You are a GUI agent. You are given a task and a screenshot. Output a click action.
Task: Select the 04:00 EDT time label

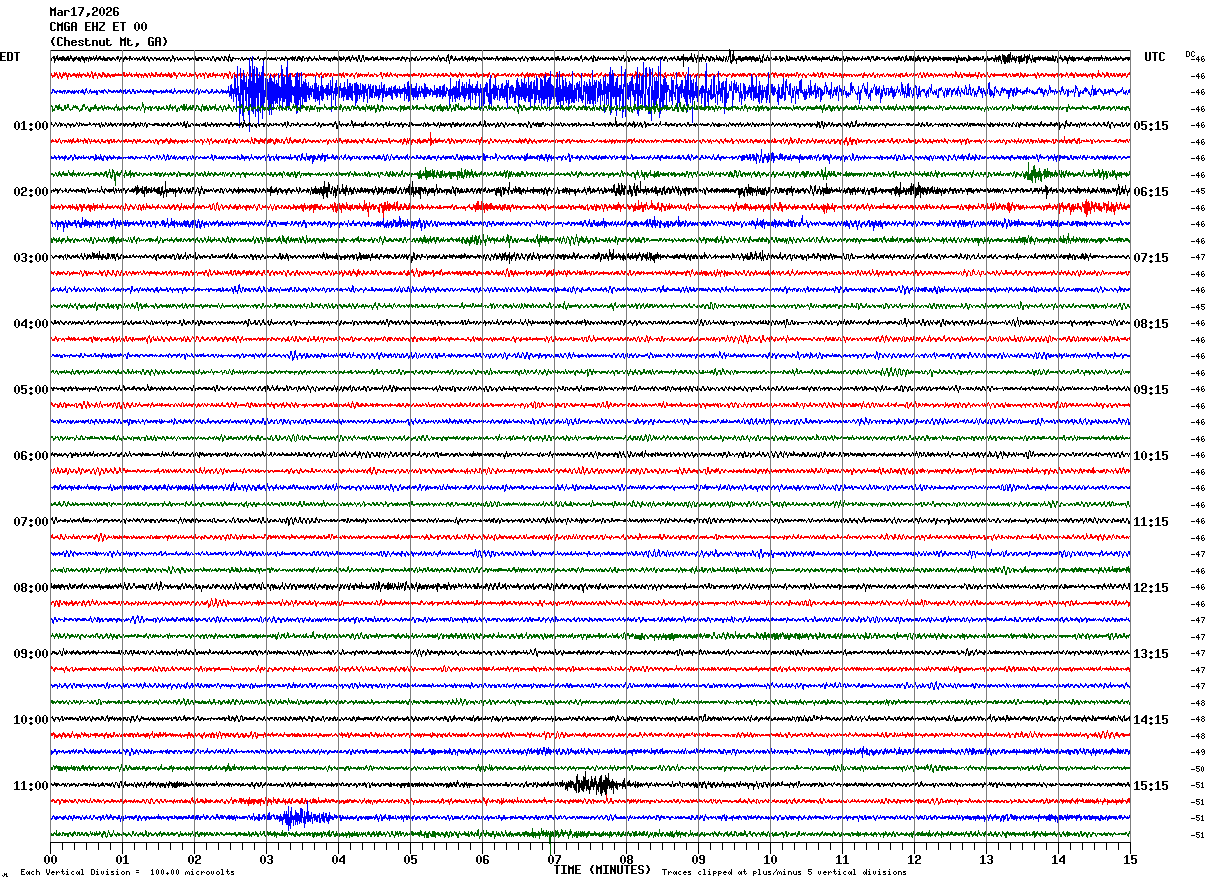point(31,324)
